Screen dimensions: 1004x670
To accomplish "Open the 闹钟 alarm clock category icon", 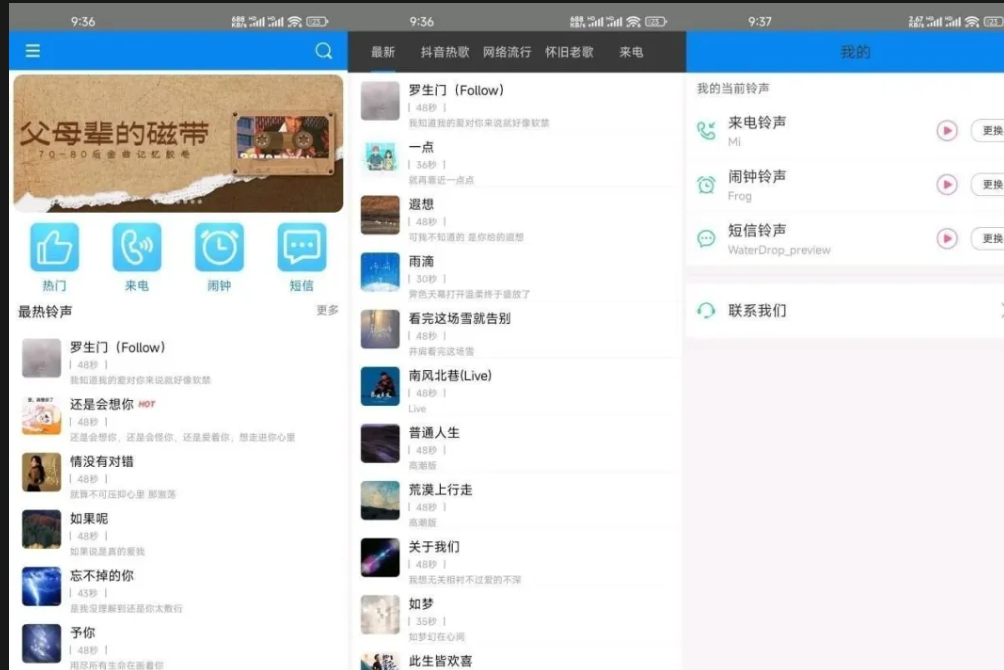I will tap(219, 247).
